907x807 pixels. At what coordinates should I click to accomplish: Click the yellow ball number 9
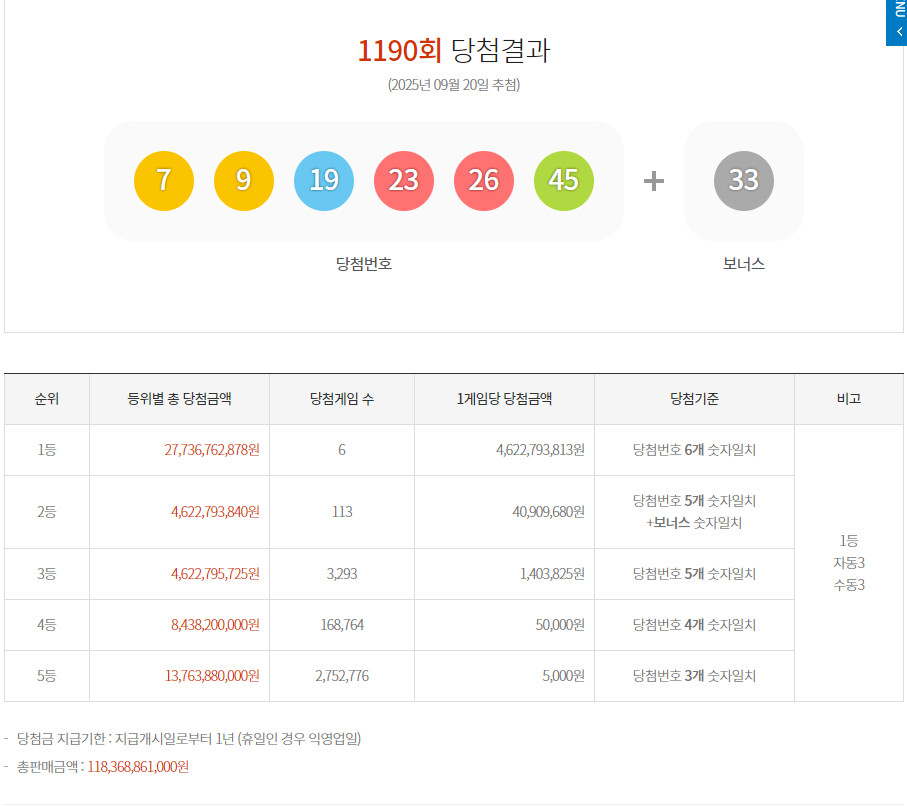coord(244,180)
